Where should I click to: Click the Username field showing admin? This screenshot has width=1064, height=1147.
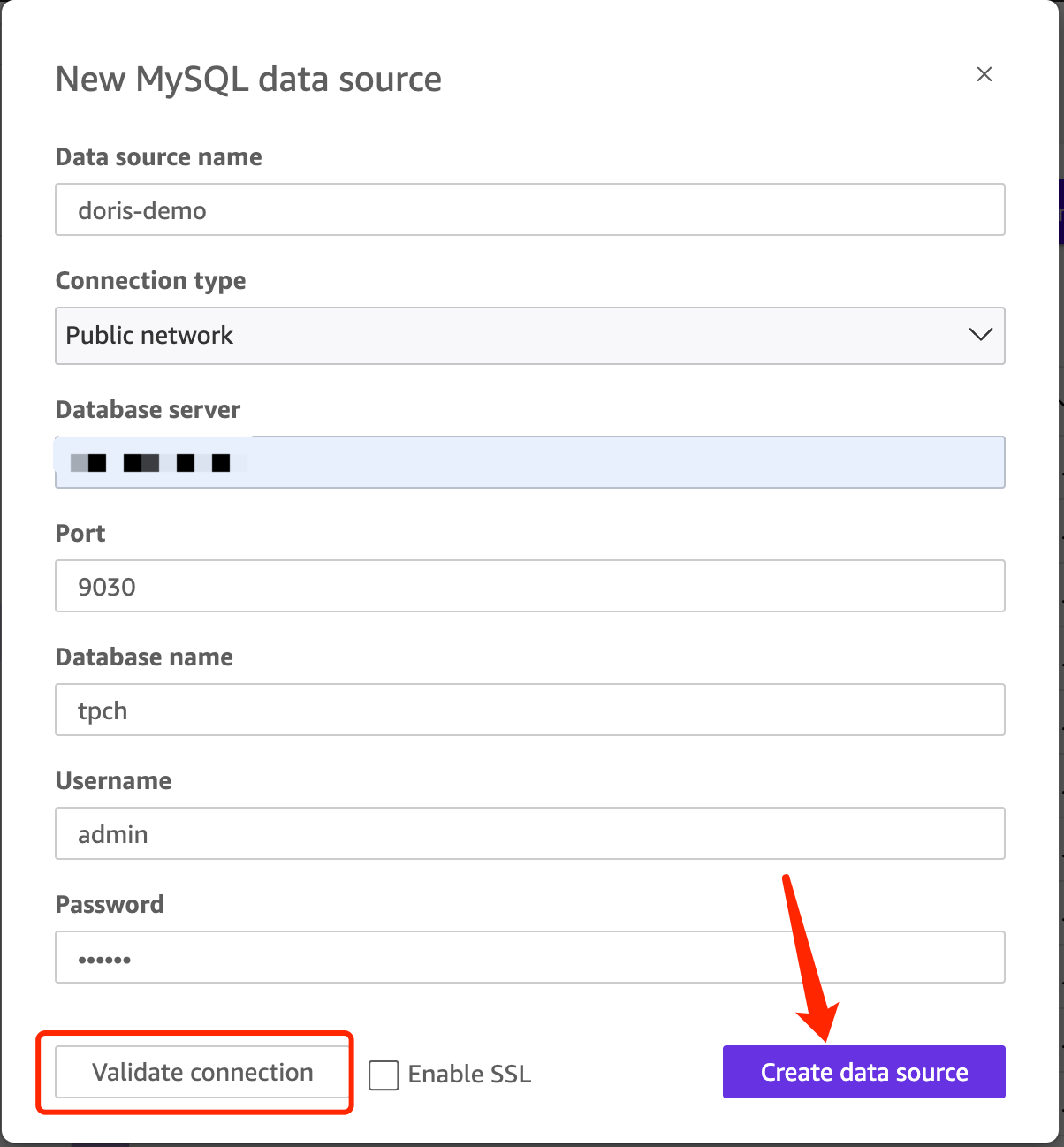tap(529, 833)
